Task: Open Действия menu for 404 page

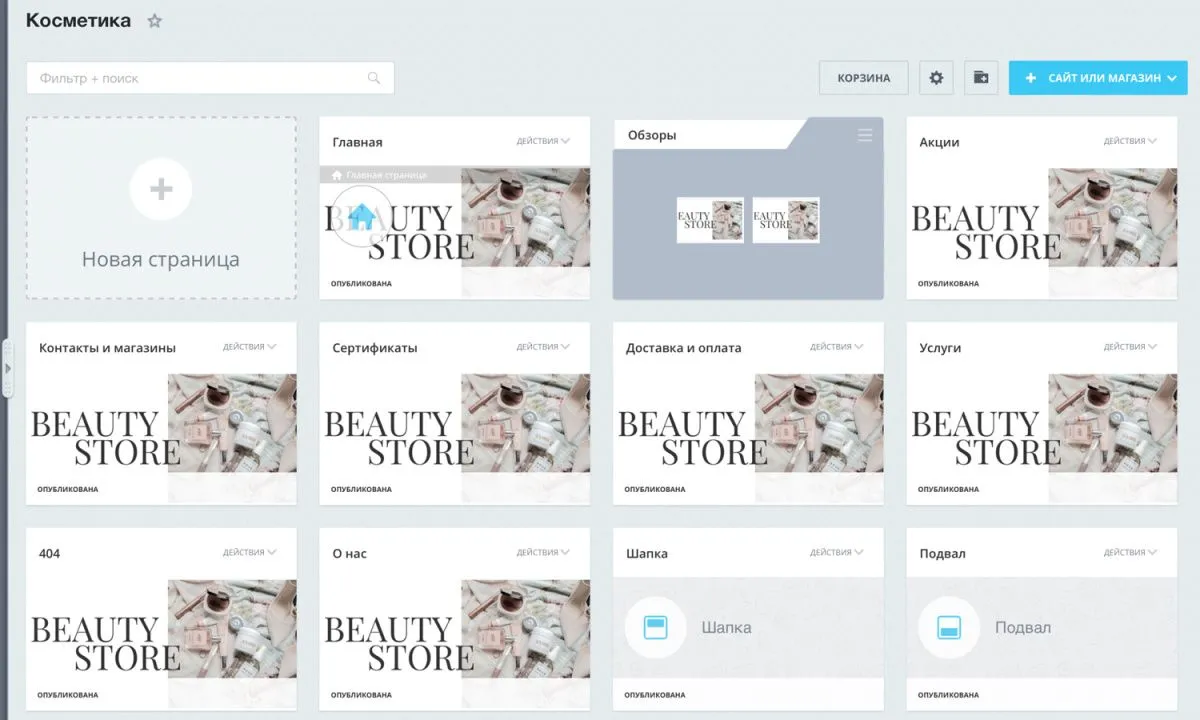Action: pos(250,552)
